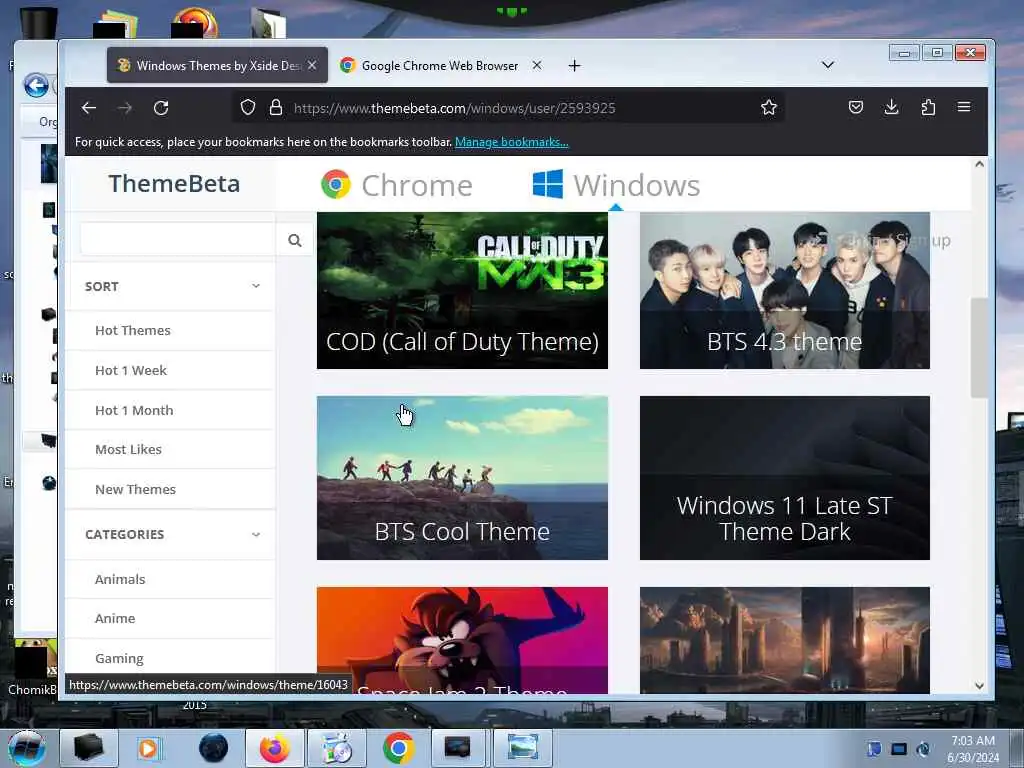
Task: Go back using the browser back arrow
Action: (x=89, y=108)
